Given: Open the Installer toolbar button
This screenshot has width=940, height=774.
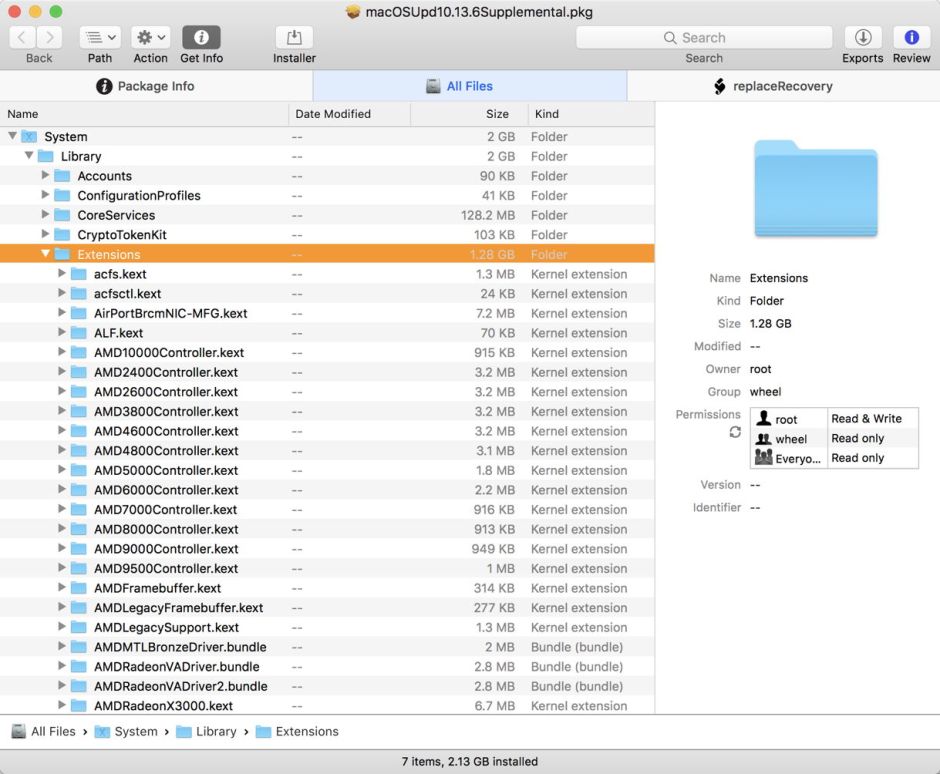Looking at the screenshot, I should point(294,38).
